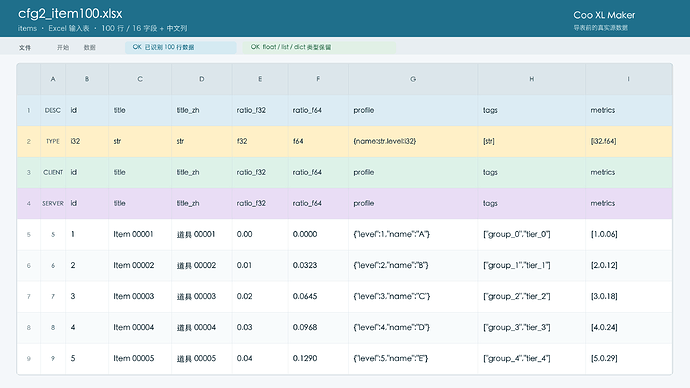Screen dimensions: 690x388
Task: Click ratio_f64 in the CLIENT row
Action: pyautogui.click(x=318, y=172)
